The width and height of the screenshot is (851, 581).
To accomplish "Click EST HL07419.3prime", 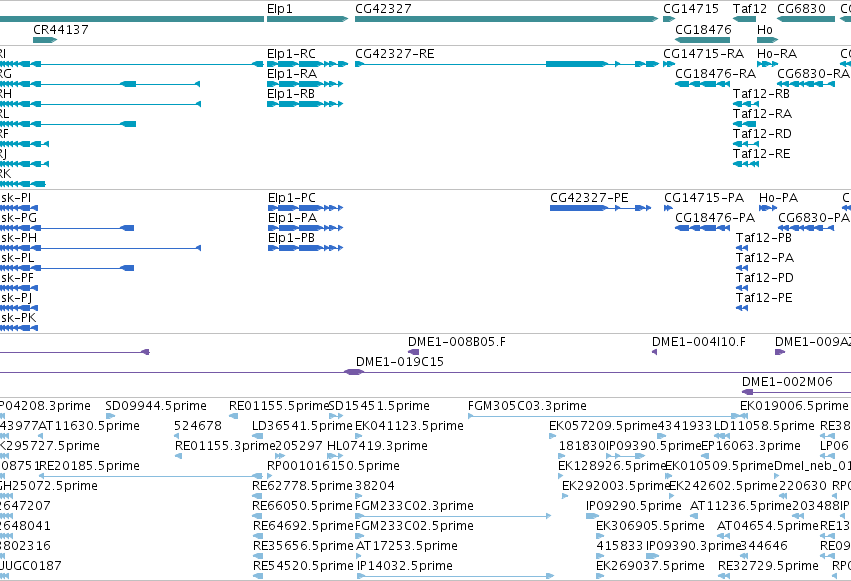I will pos(335,456).
